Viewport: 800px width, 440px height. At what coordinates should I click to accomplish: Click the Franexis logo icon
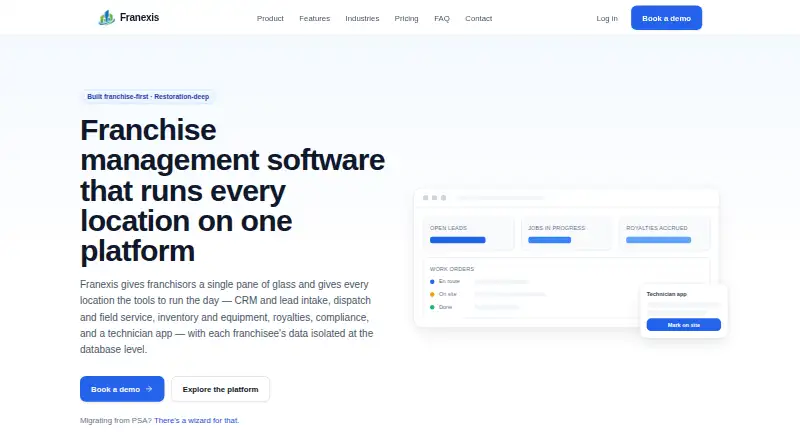(x=106, y=18)
